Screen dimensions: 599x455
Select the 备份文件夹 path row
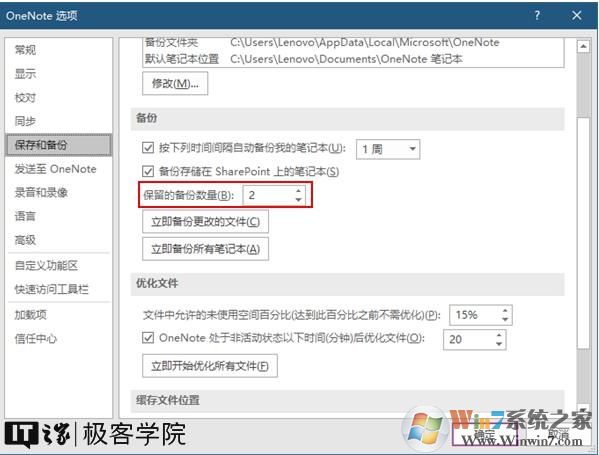coord(353,42)
